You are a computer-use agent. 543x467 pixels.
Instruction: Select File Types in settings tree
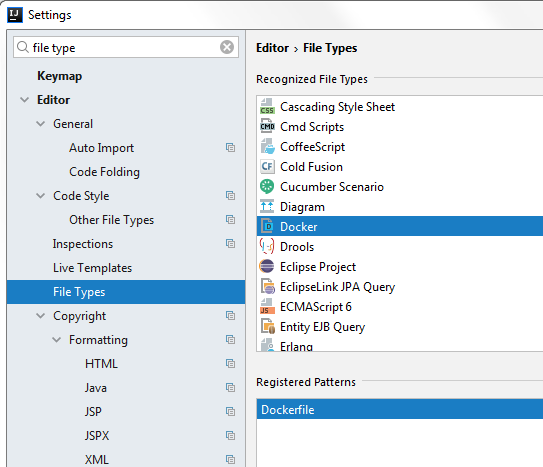coord(126,292)
